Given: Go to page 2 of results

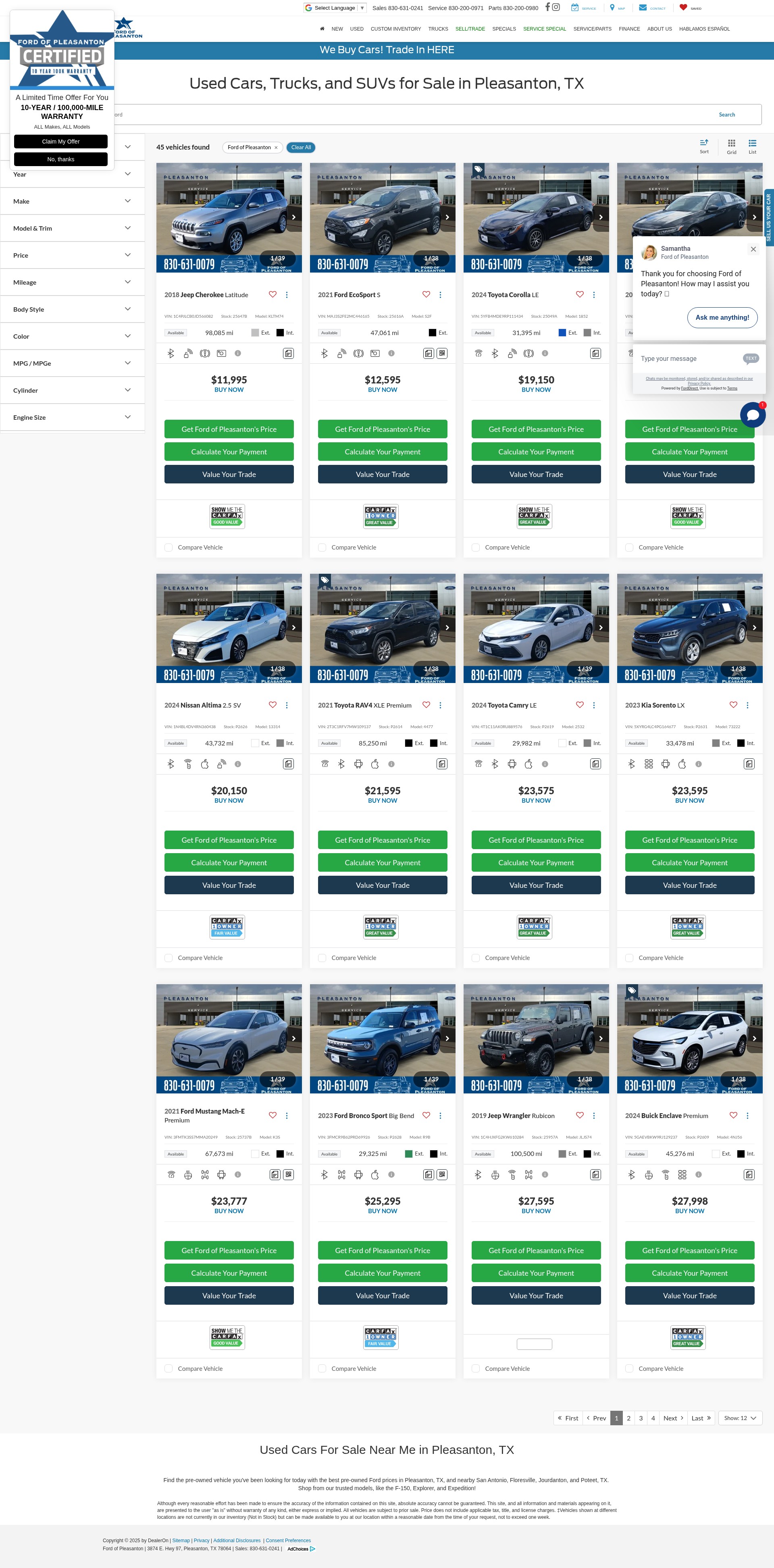Looking at the screenshot, I should tap(628, 1418).
